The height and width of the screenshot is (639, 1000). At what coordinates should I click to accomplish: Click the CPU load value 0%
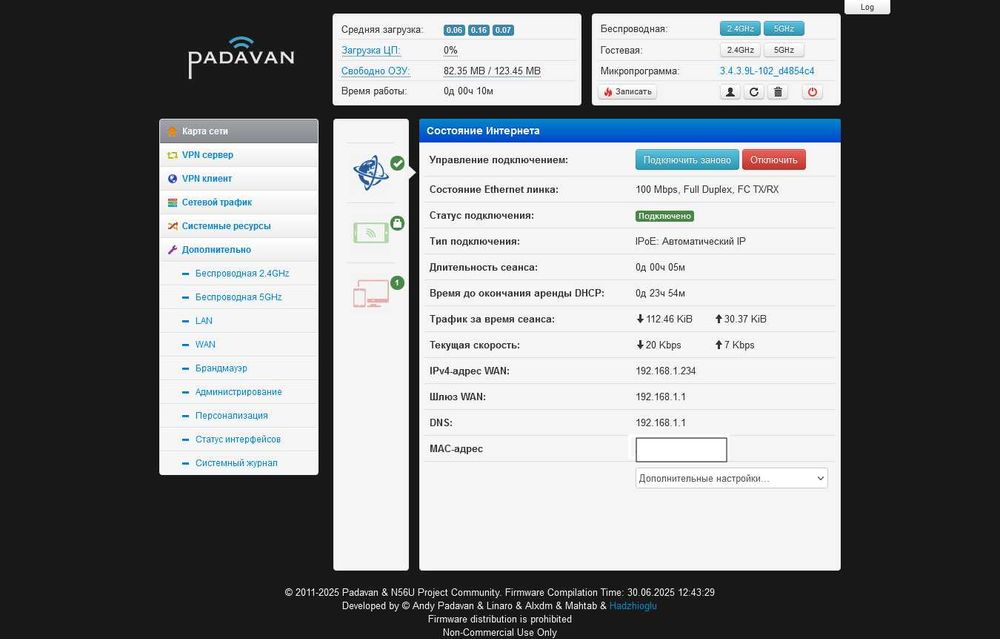450,50
